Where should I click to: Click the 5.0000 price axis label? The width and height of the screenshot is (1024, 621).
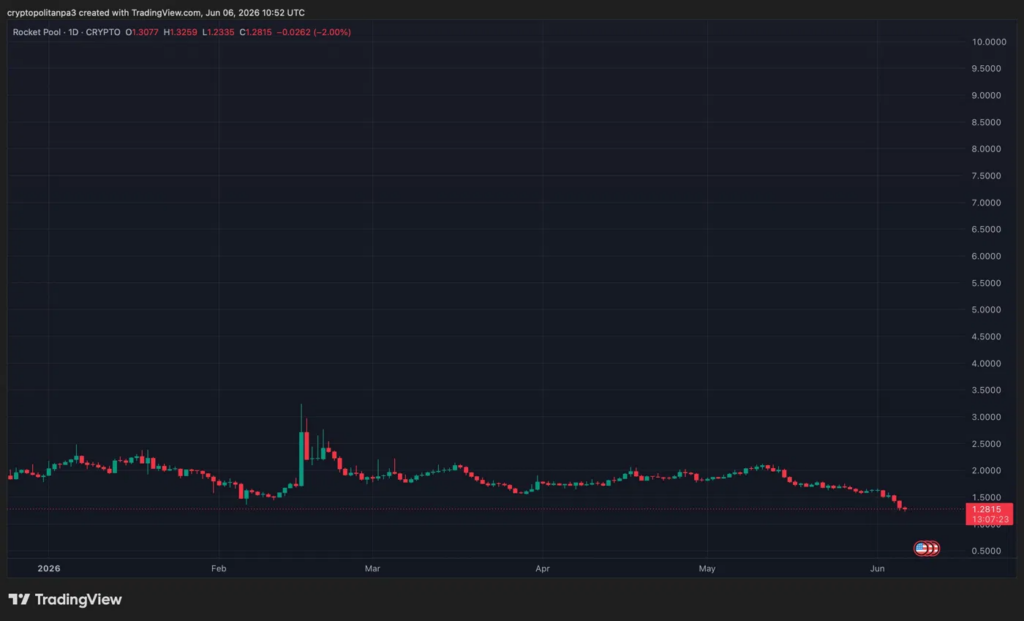tap(986, 310)
